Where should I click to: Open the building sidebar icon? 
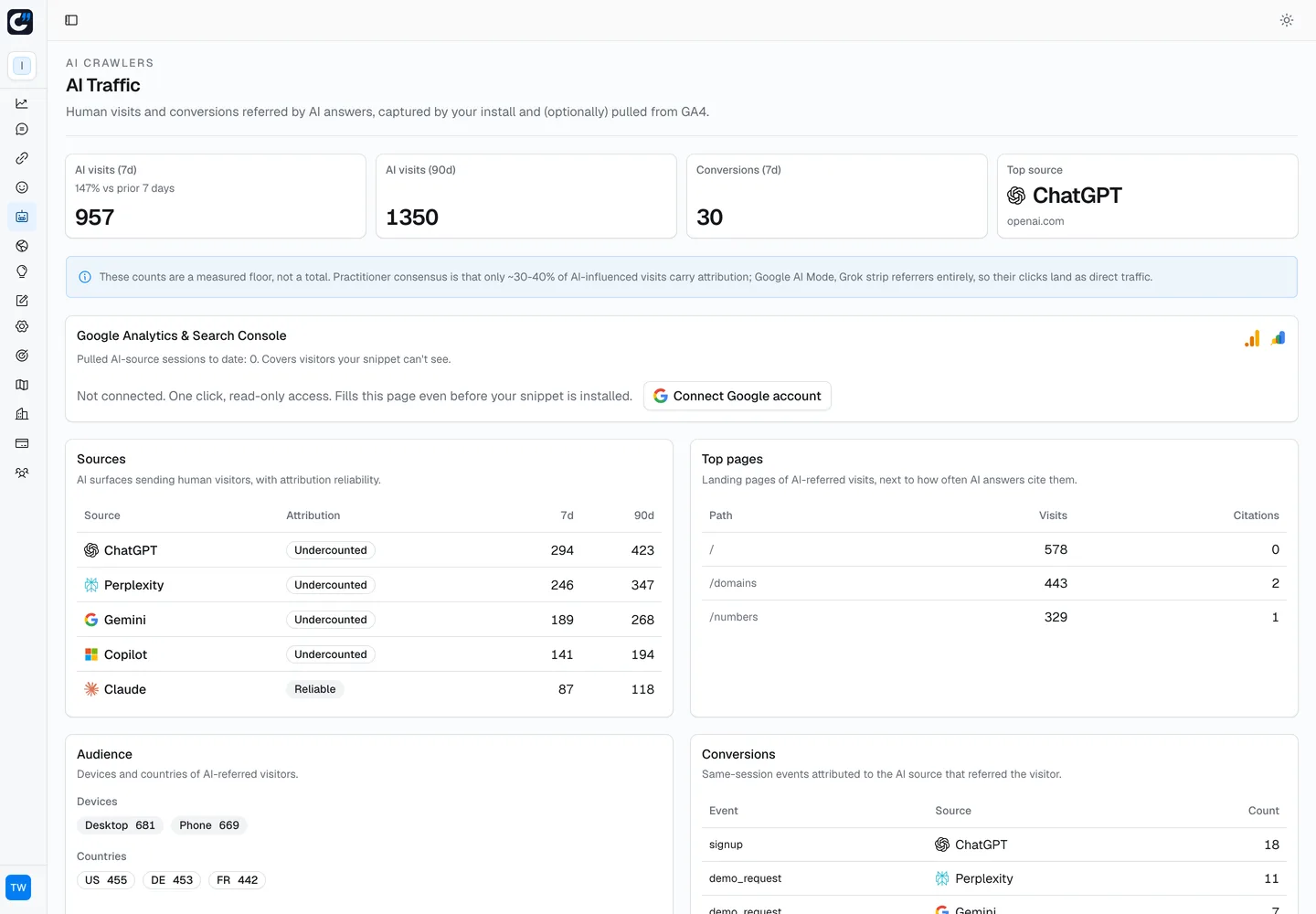pyautogui.click(x=22, y=414)
